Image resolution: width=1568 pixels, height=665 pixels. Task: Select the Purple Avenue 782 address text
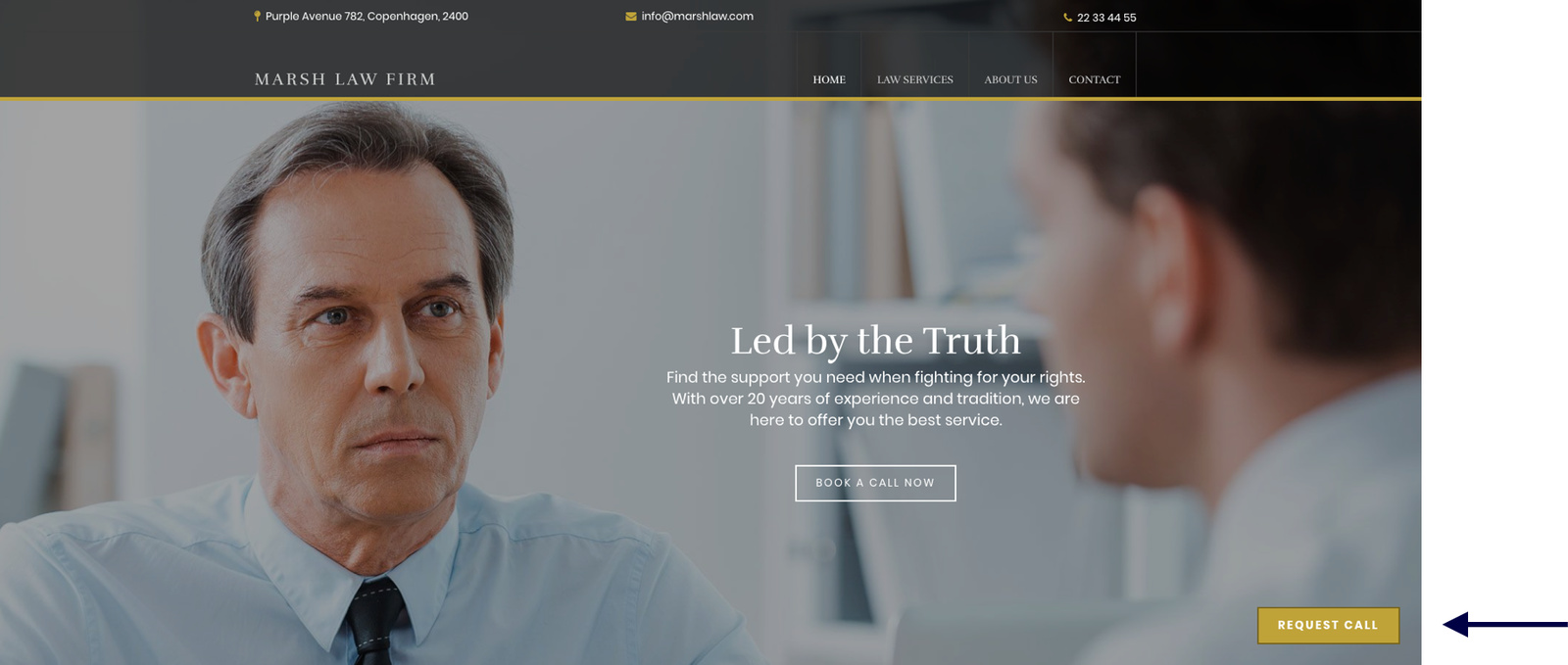coord(367,17)
